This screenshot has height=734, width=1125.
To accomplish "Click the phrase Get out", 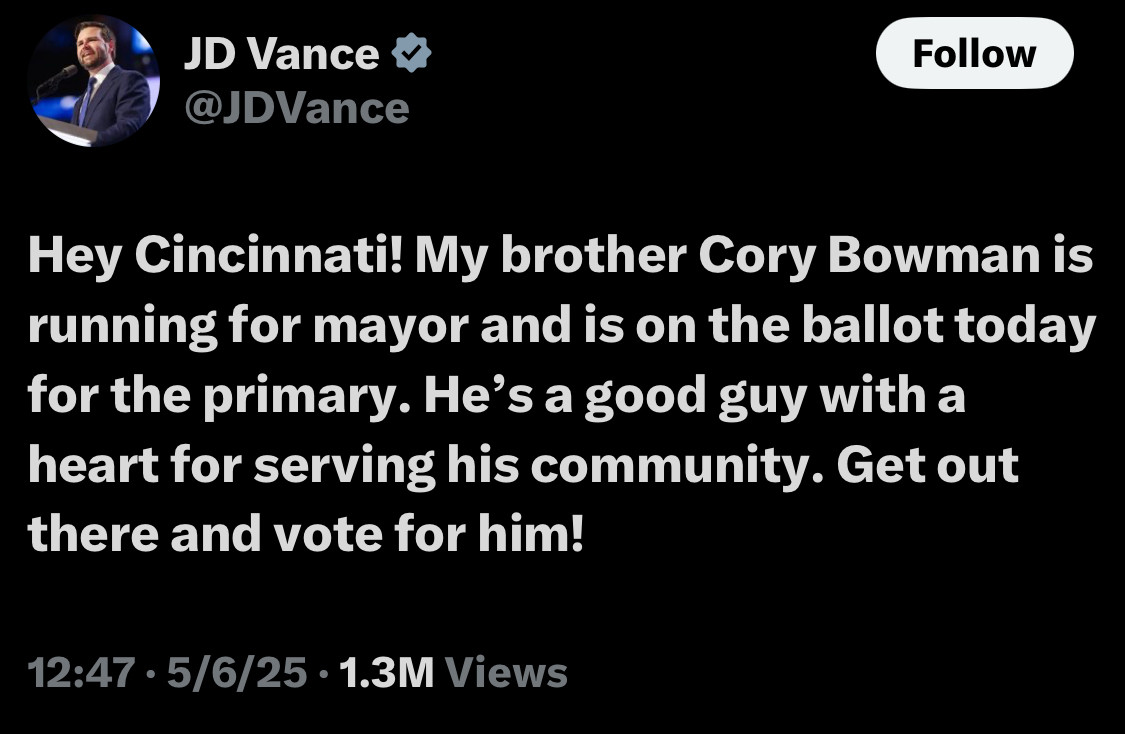I will [x=928, y=466].
